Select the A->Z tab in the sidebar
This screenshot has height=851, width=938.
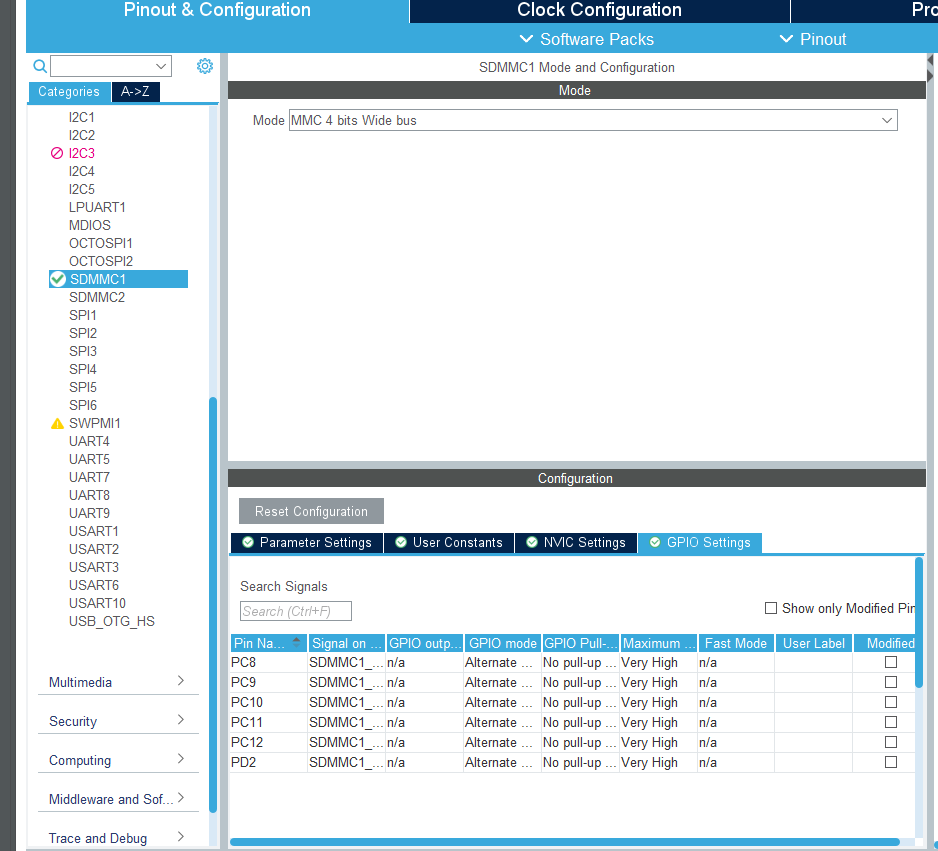135,91
